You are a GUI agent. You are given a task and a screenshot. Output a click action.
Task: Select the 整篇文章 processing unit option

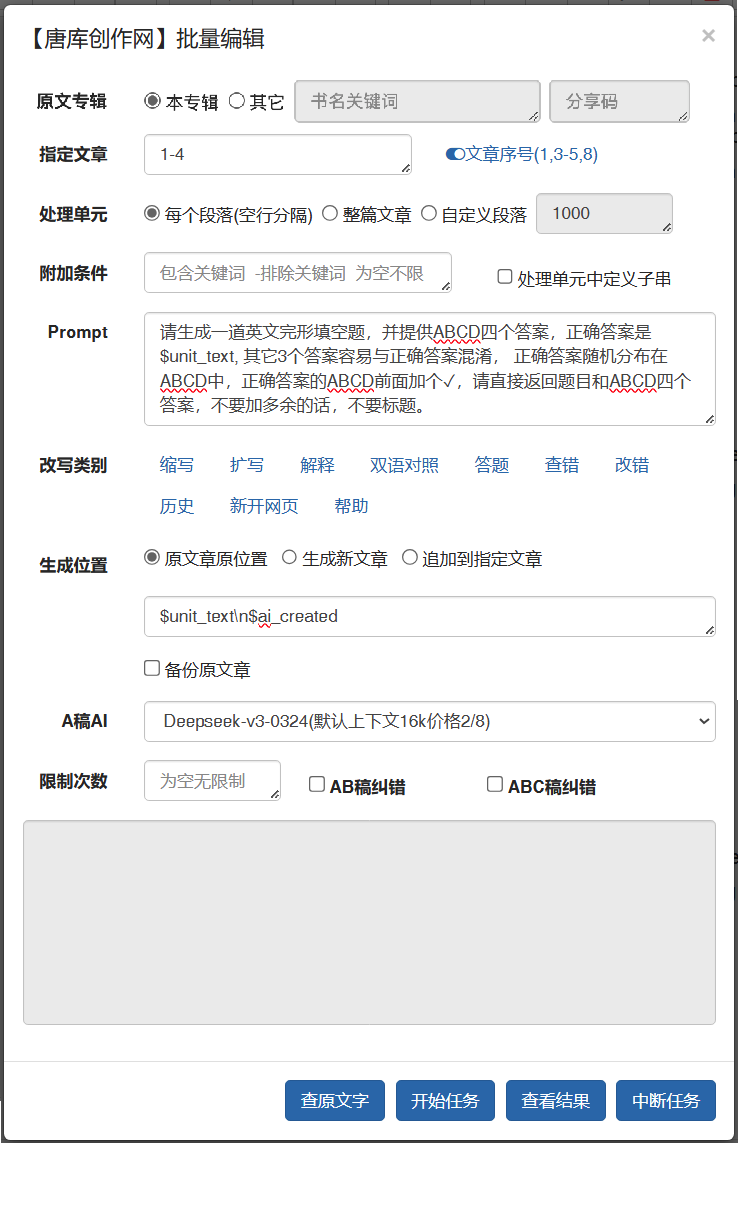[330, 213]
